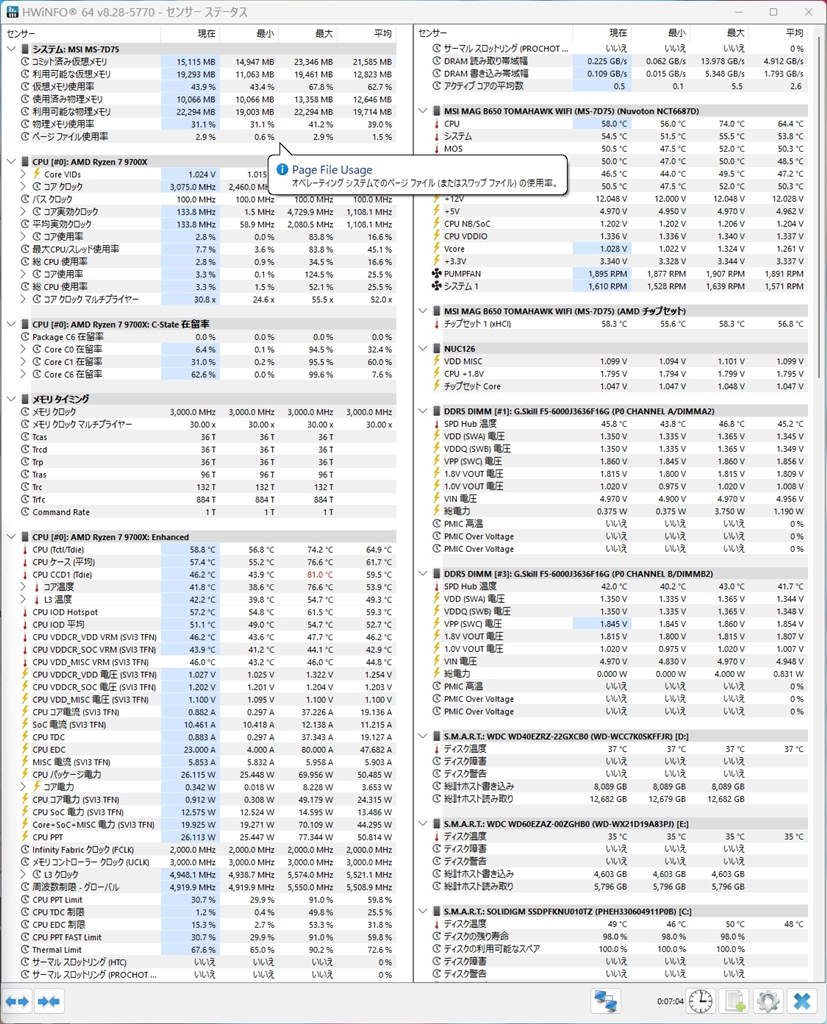Collapse the S.M.A.R.T. SOLIDIGM group
Viewport: 827px width, 1024px height.
pyautogui.click(x=423, y=912)
